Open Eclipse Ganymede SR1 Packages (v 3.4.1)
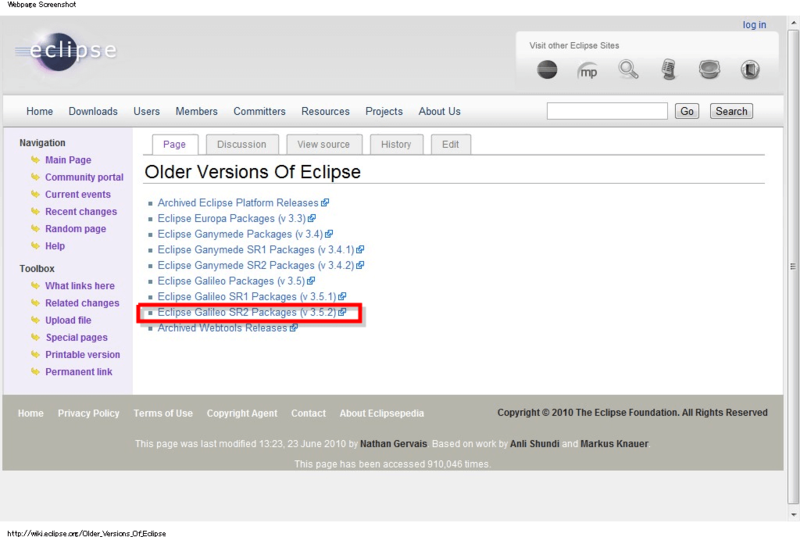This screenshot has width=800, height=537. tap(256, 249)
